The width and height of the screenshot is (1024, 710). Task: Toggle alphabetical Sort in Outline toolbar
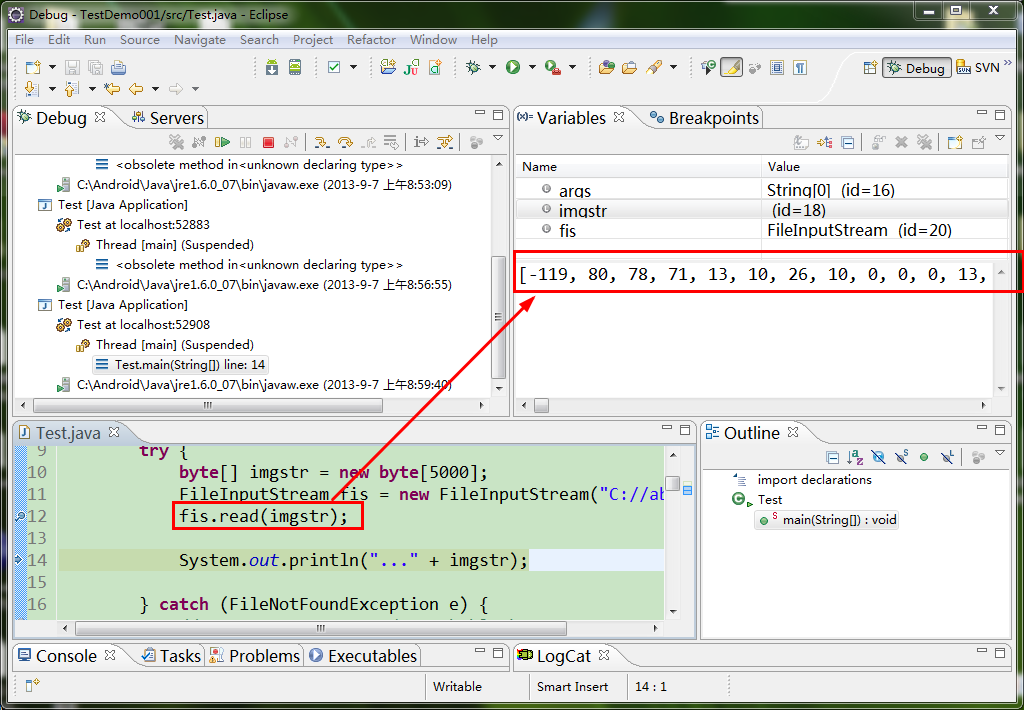click(x=855, y=457)
